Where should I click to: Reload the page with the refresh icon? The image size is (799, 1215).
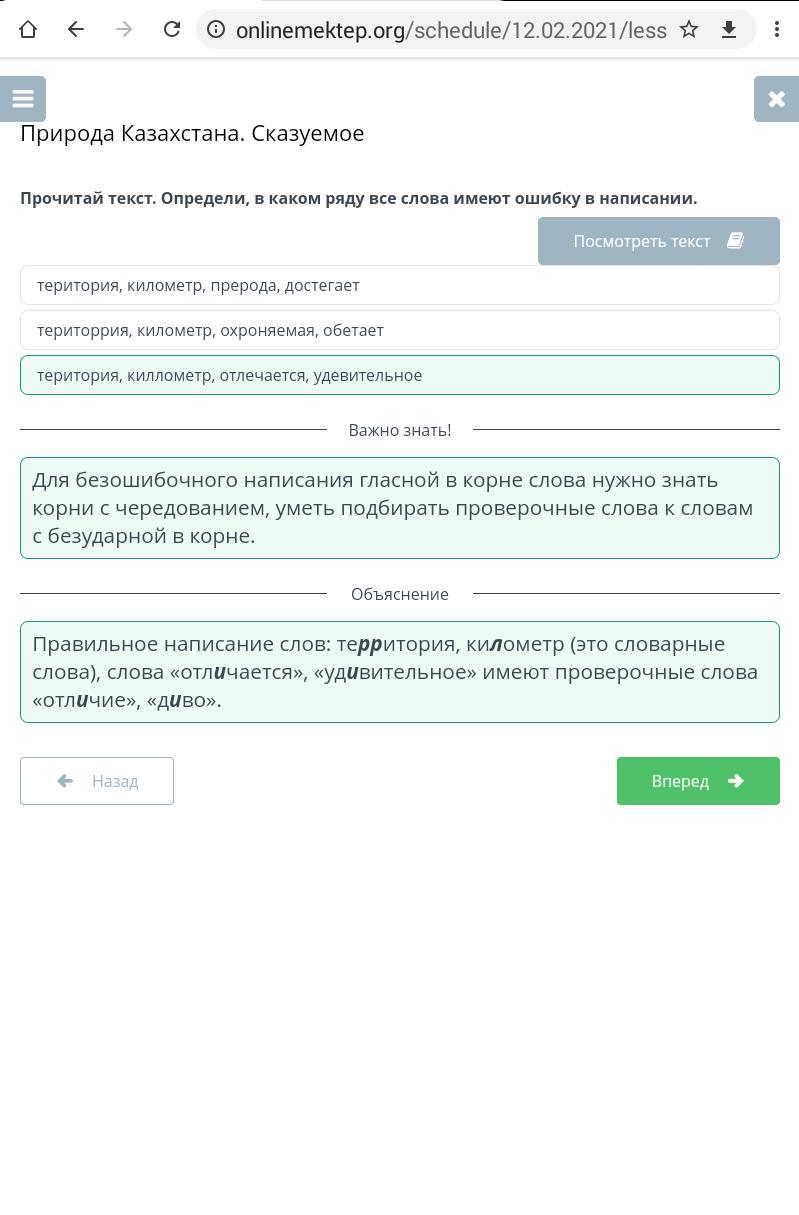(172, 29)
